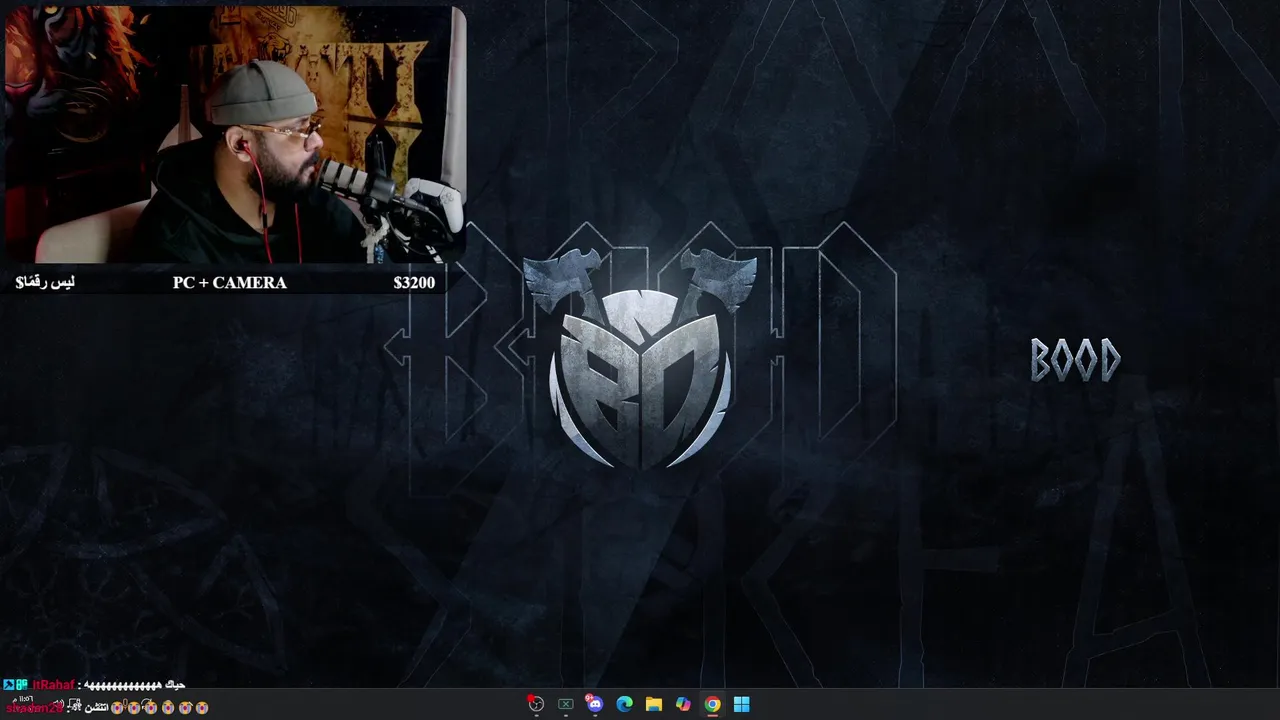
Task: Click the PC + CAMERA goal label
Action: click(229, 283)
